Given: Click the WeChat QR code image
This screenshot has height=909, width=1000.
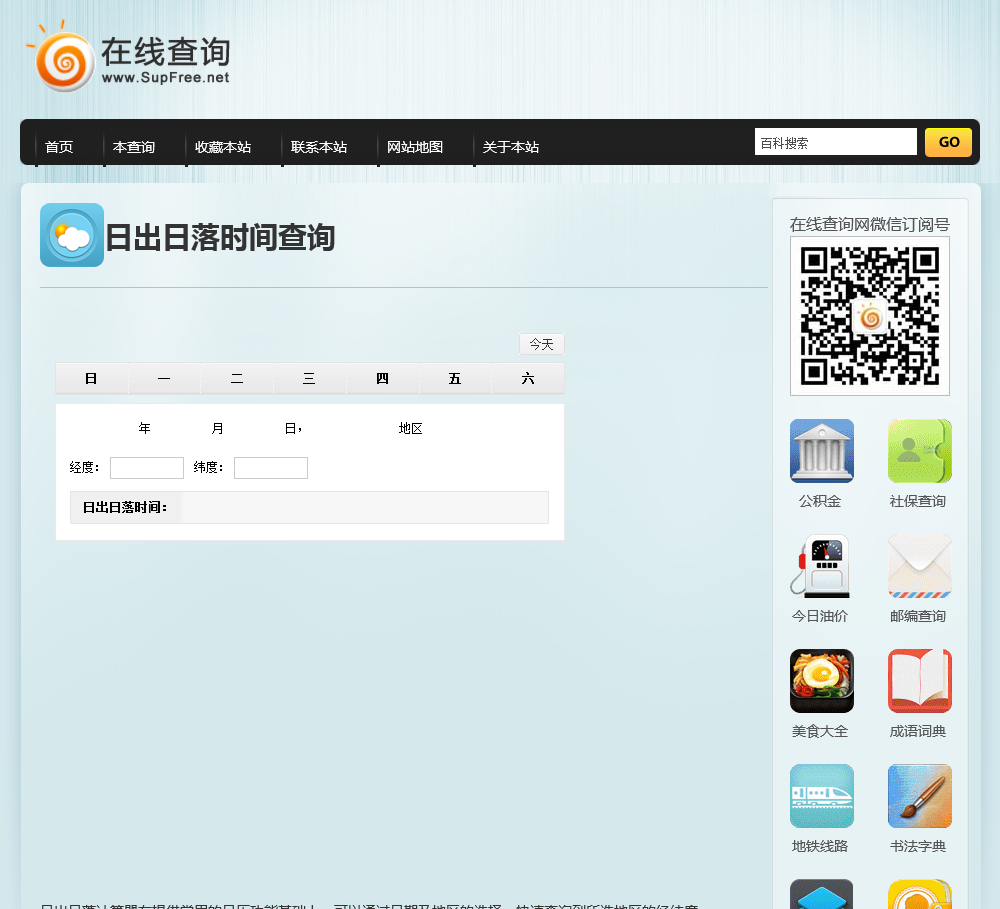Looking at the screenshot, I should click(x=870, y=316).
